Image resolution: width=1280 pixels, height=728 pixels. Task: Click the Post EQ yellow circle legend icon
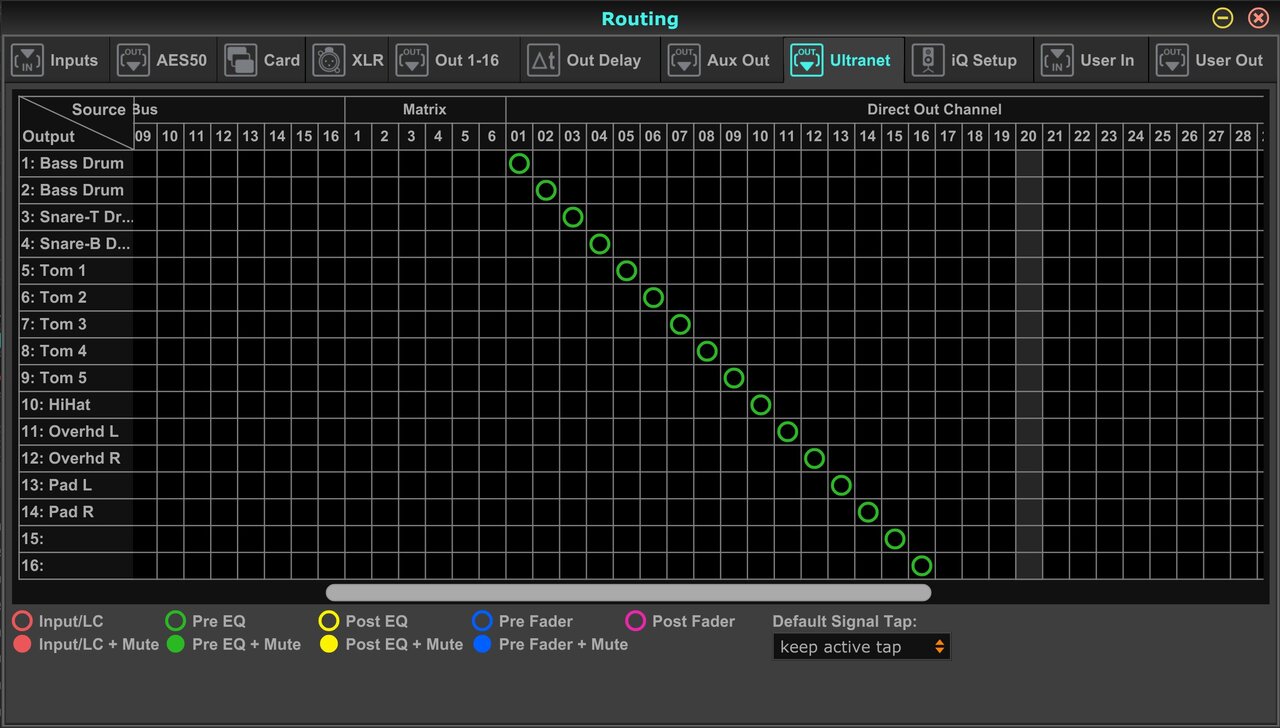329,621
